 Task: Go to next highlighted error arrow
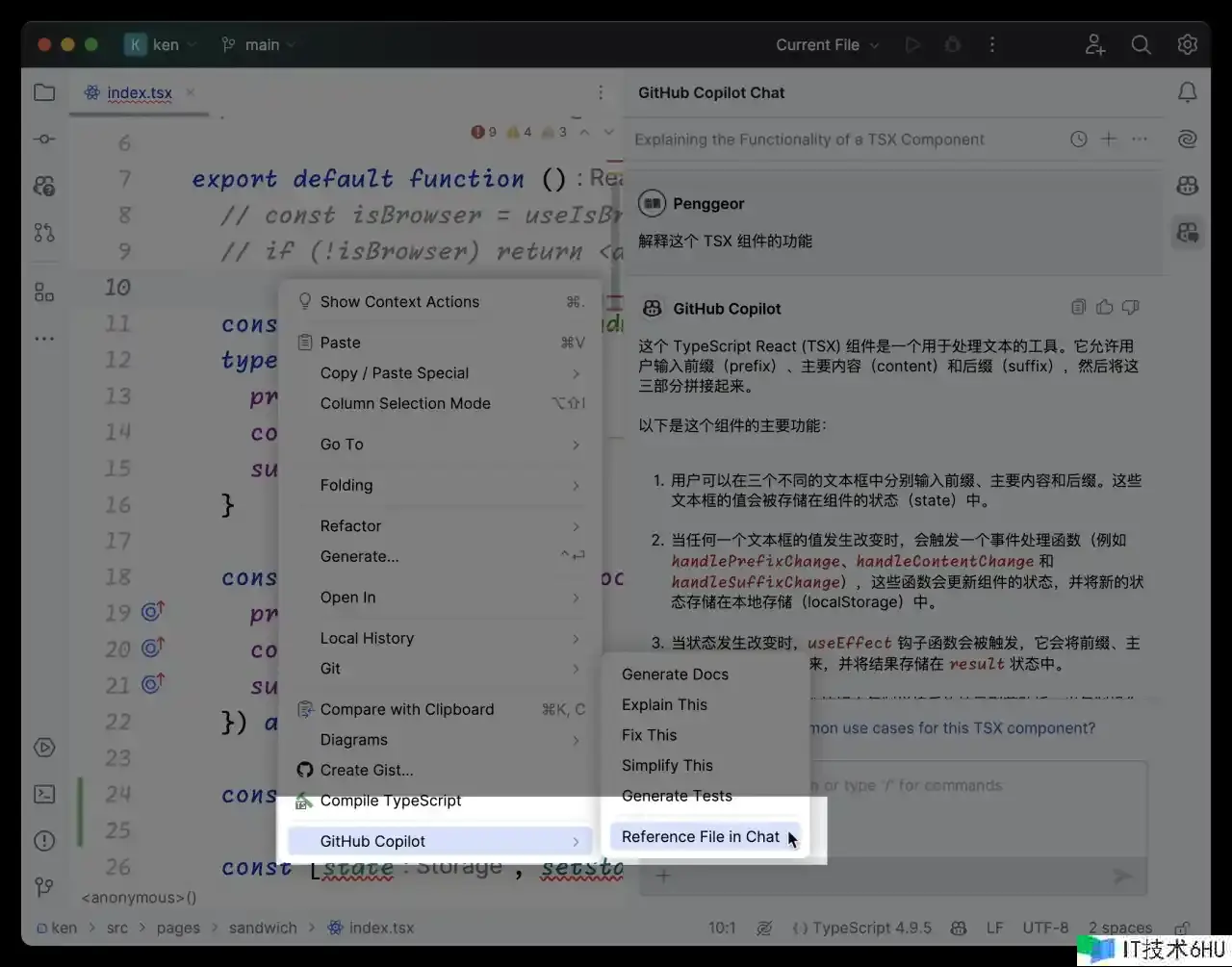tap(608, 132)
